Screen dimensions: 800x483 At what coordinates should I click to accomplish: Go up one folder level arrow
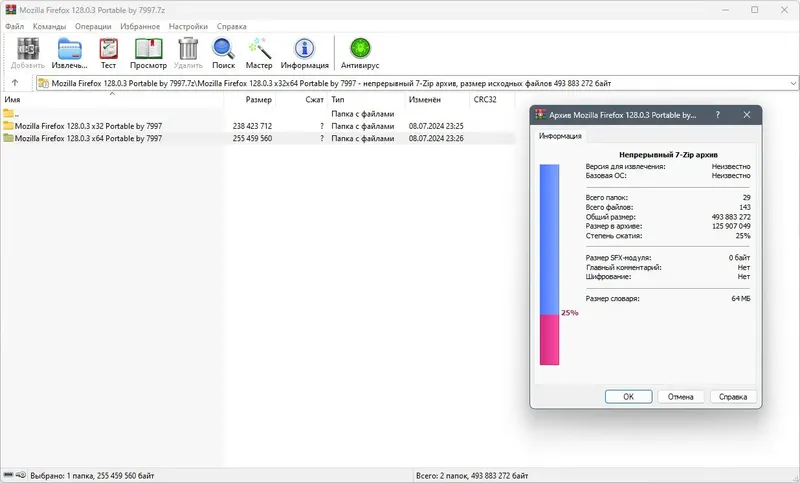pos(15,83)
